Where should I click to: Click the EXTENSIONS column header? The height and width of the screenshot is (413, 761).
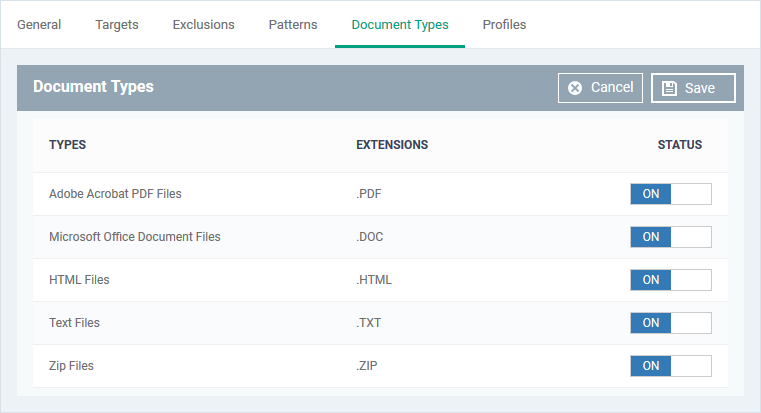[x=392, y=145]
